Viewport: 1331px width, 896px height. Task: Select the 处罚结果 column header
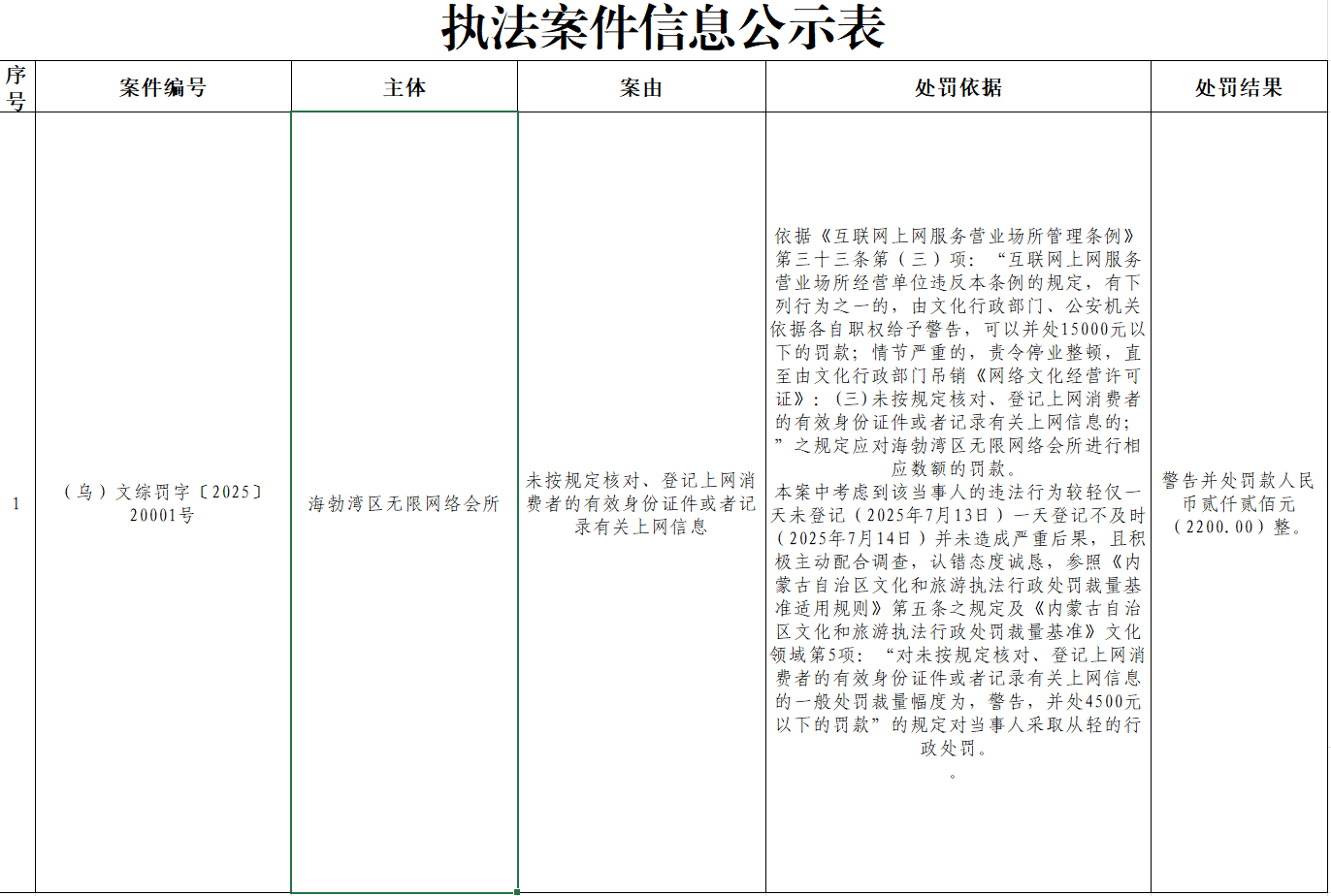pos(1238,87)
